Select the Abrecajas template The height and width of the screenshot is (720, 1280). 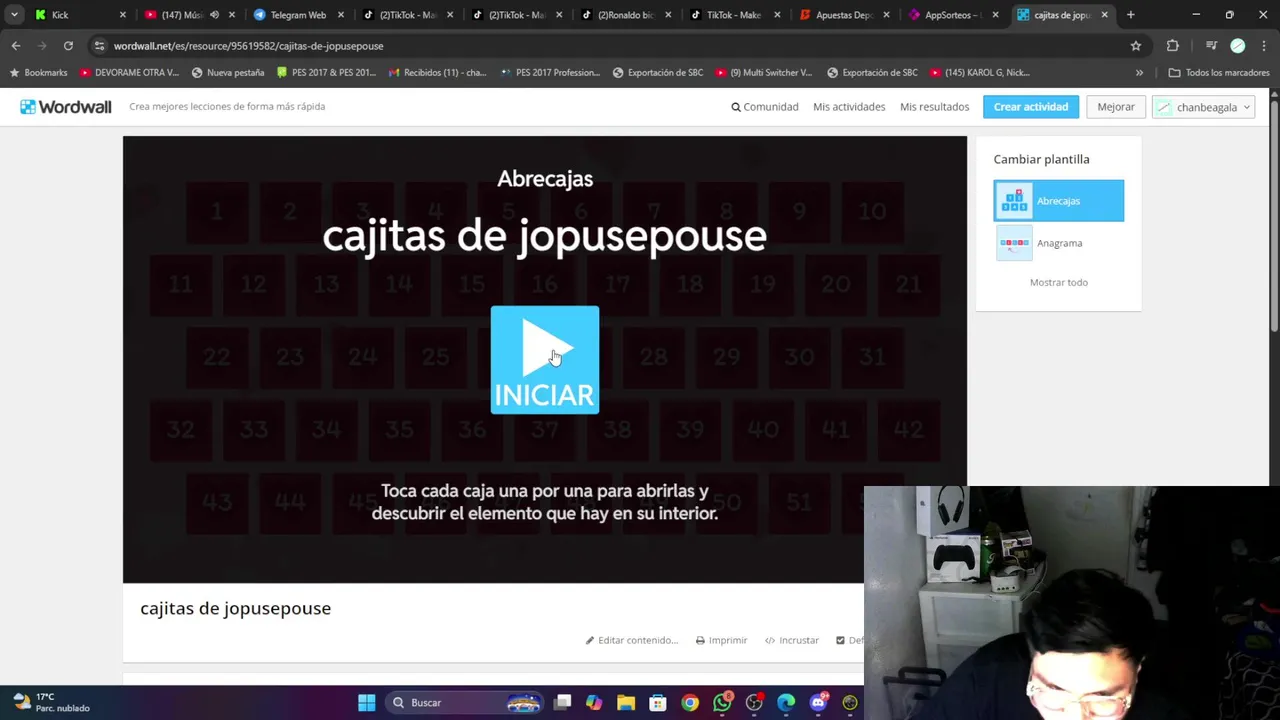tap(1059, 201)
